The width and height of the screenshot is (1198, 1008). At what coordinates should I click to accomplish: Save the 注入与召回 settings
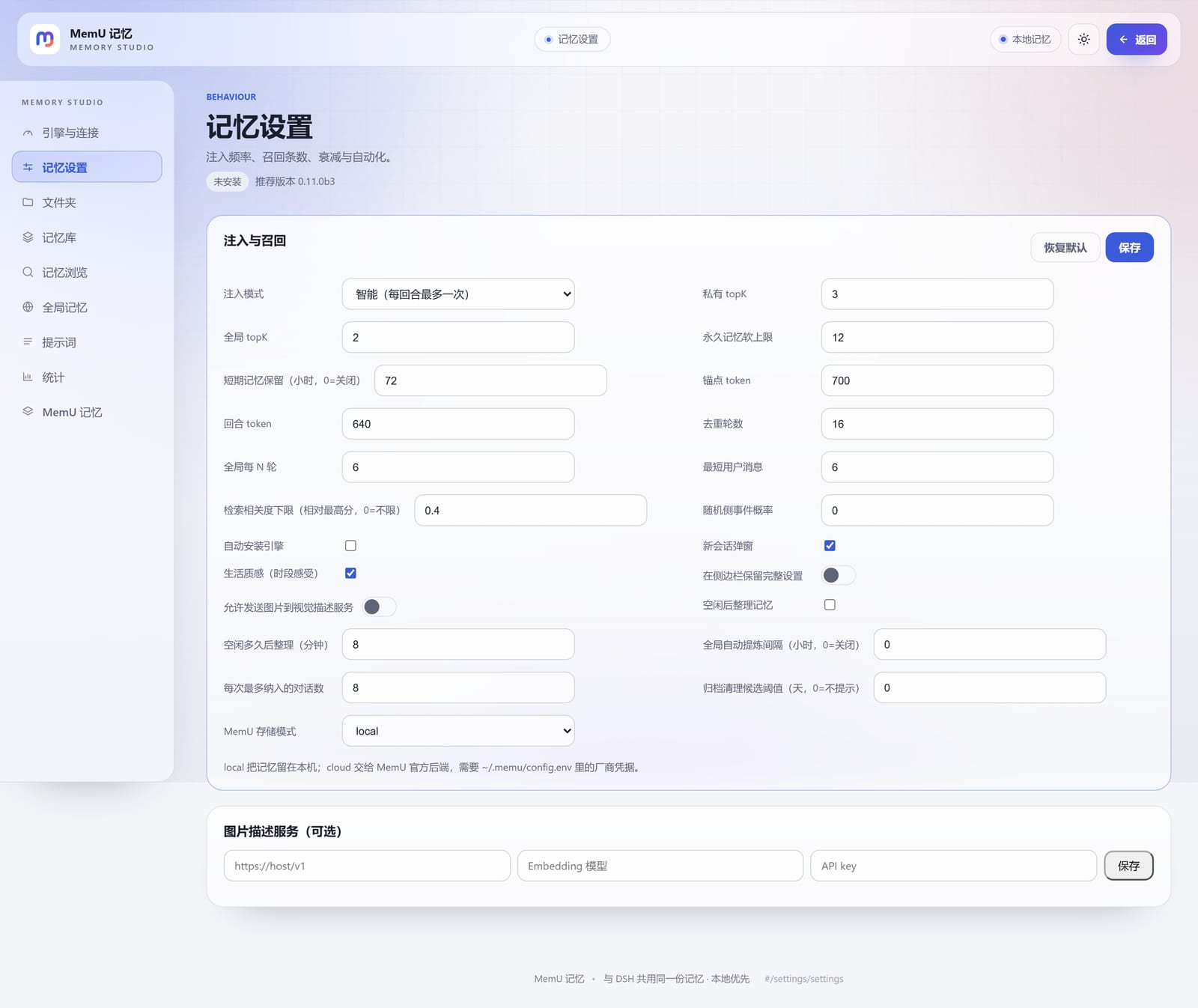point(1129,248)
